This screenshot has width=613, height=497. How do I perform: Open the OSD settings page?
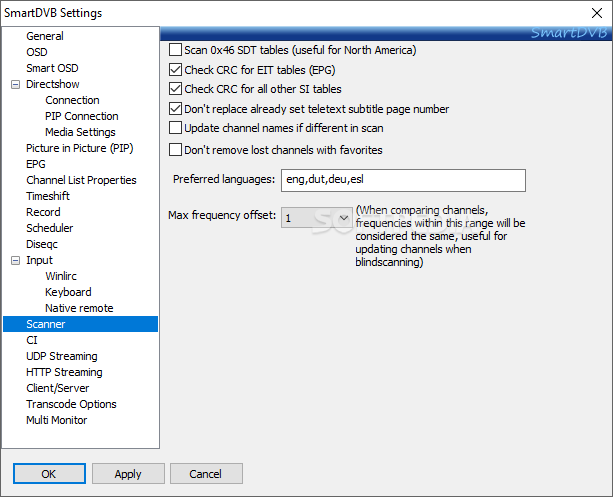coord(37,52)
